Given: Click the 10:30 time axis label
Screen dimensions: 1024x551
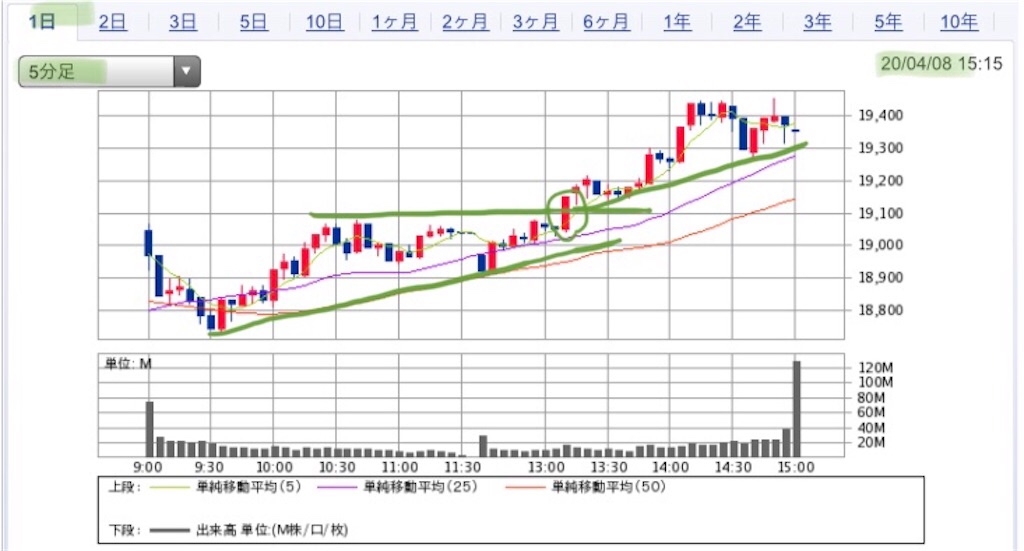Looking at the screenshot, I should pyautogui.click(x=337, y=467).
